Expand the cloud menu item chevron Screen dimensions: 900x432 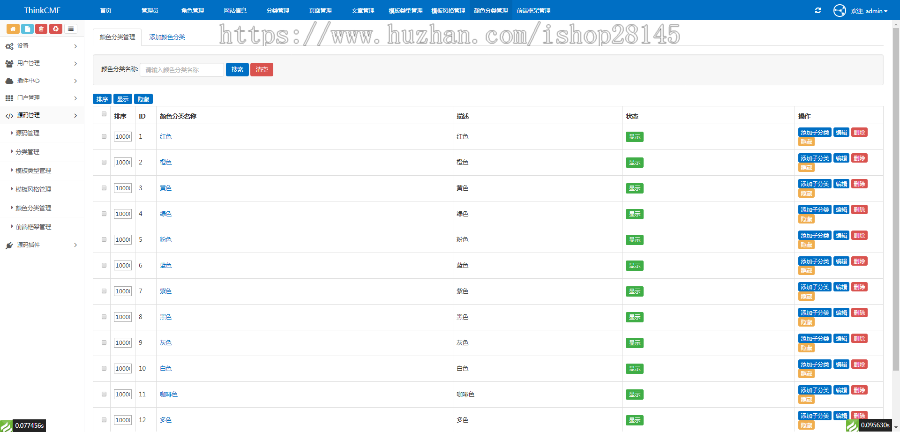click(x=76, y=80)
